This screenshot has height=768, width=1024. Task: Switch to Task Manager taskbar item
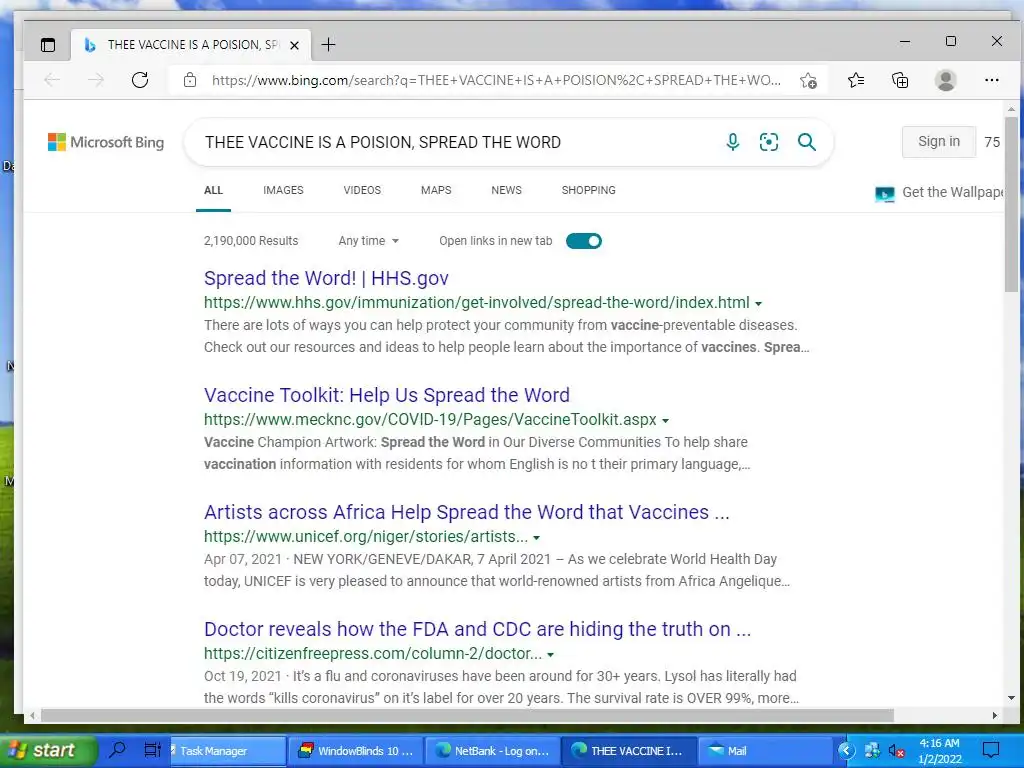(x=227, y=751)
